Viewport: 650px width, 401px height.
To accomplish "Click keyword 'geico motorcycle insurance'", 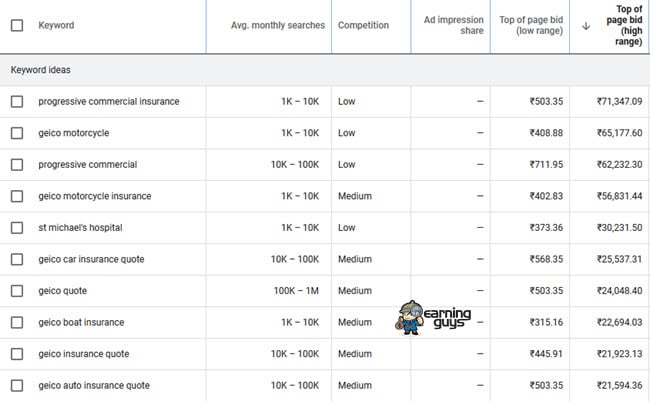I will [x=95, y=196].
